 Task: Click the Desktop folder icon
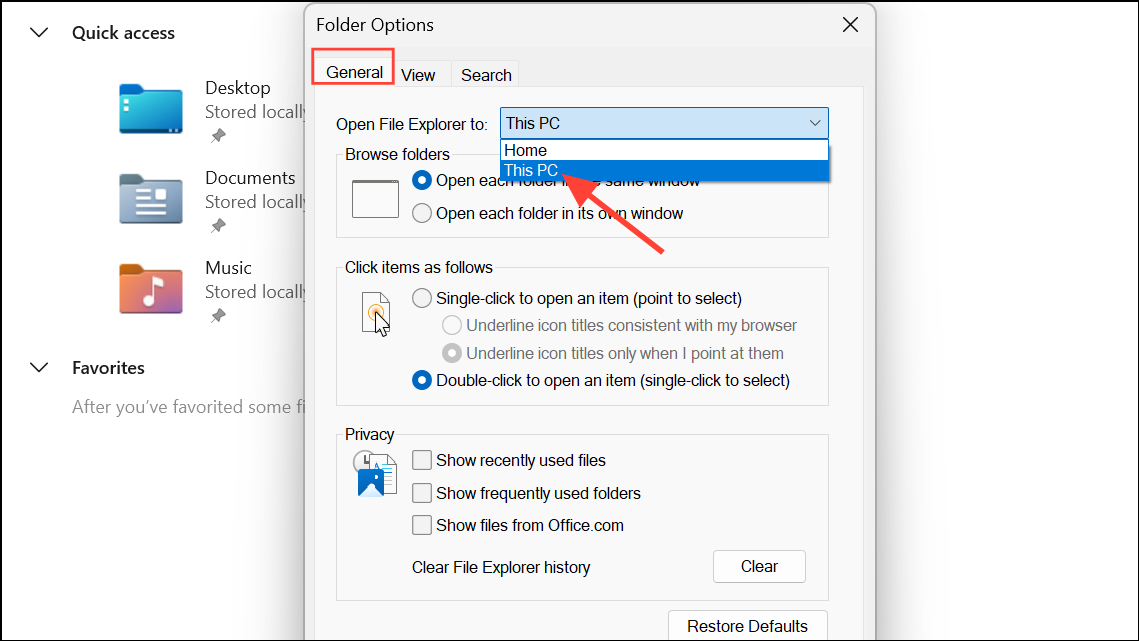coord(150,108)
